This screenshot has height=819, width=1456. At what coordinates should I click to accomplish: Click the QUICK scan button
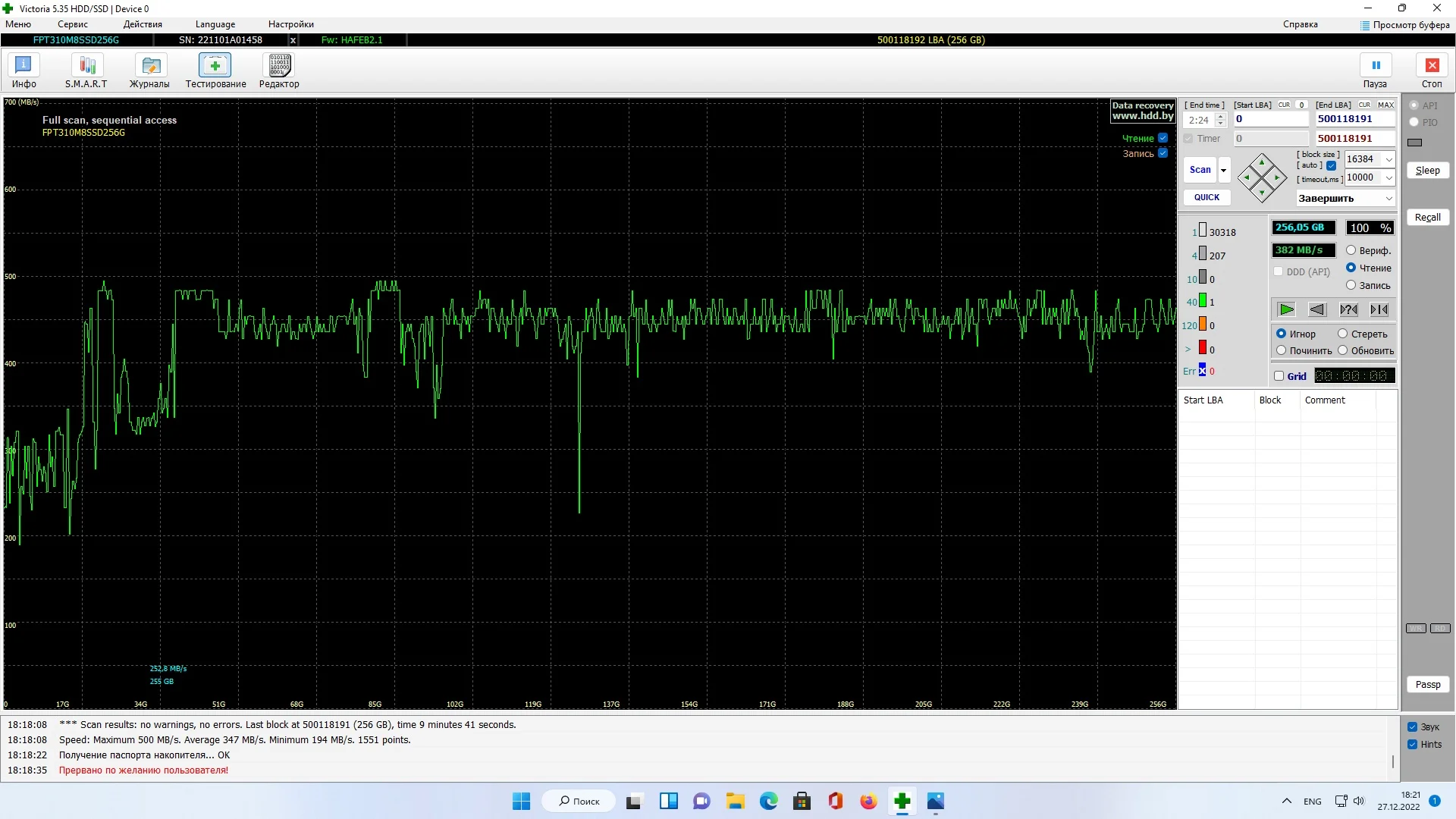[x=1207, y=197]
